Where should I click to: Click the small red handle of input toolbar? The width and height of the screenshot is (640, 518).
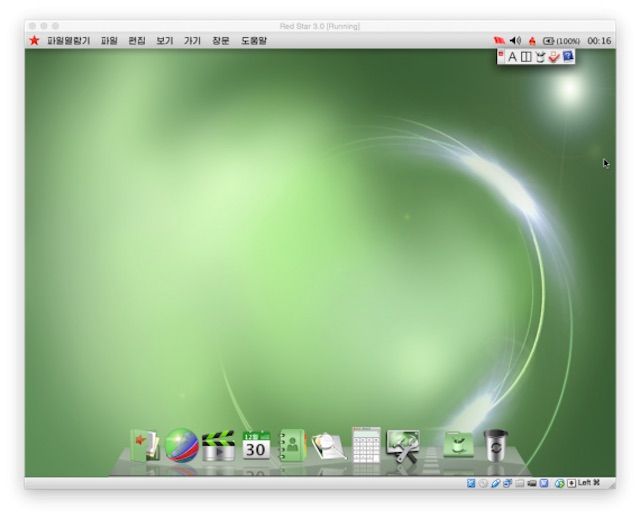coord(501,53)
